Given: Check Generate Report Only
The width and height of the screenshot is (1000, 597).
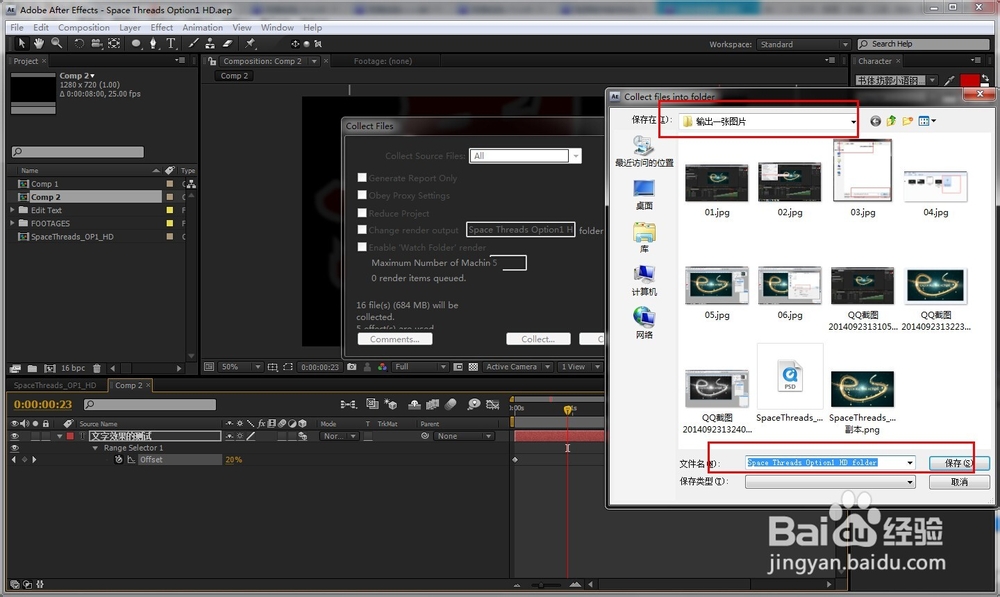Looking at the screenshot, I should (362, 178).
